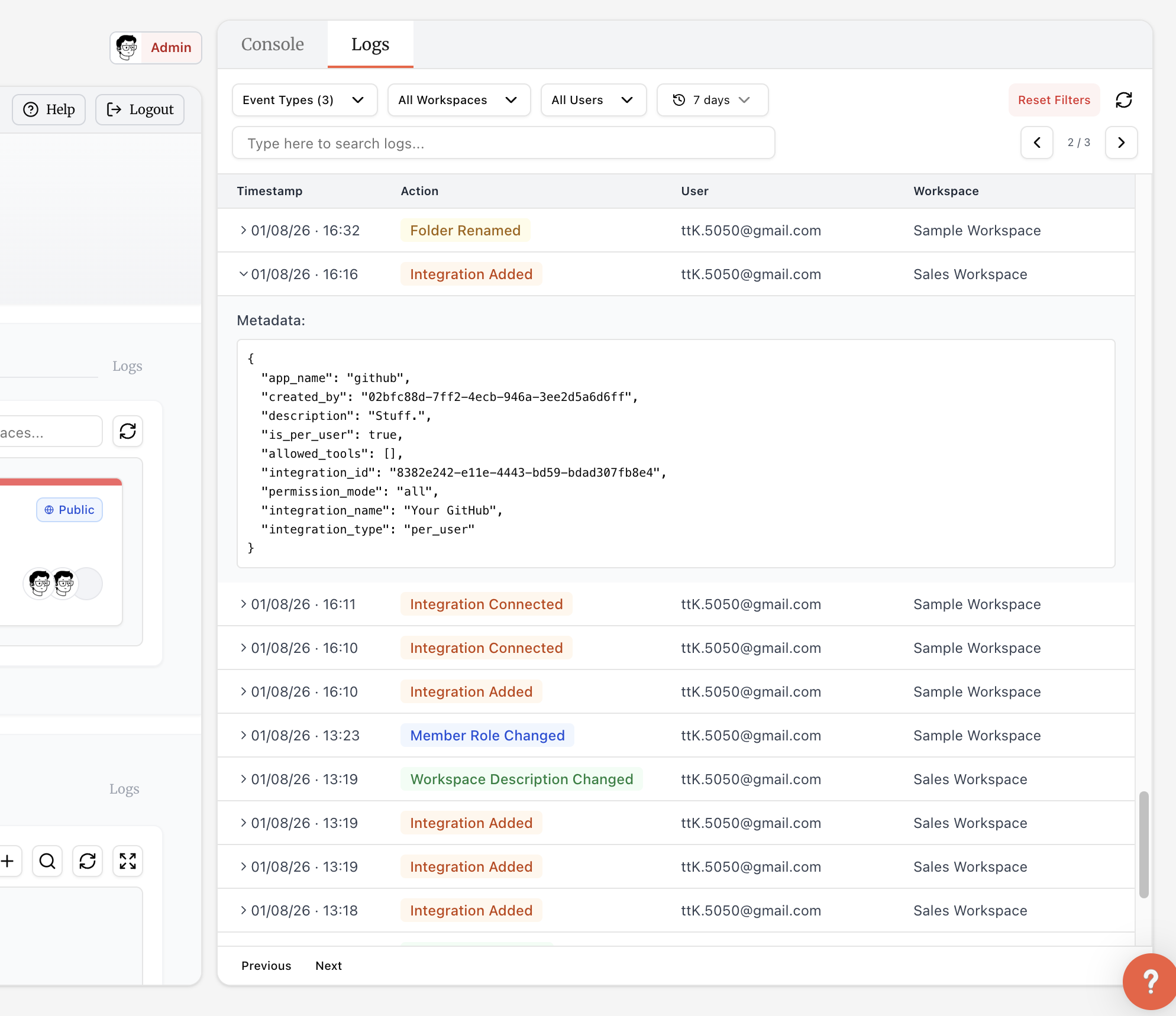This screenshot has height=1016, width=1176.
Task: Click the search logs input field
Action: (x=503, y=143)
